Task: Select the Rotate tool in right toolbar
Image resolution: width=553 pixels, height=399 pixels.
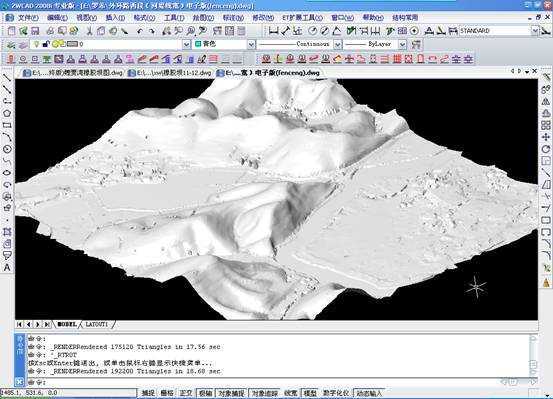Action: (x=546, y=149)
